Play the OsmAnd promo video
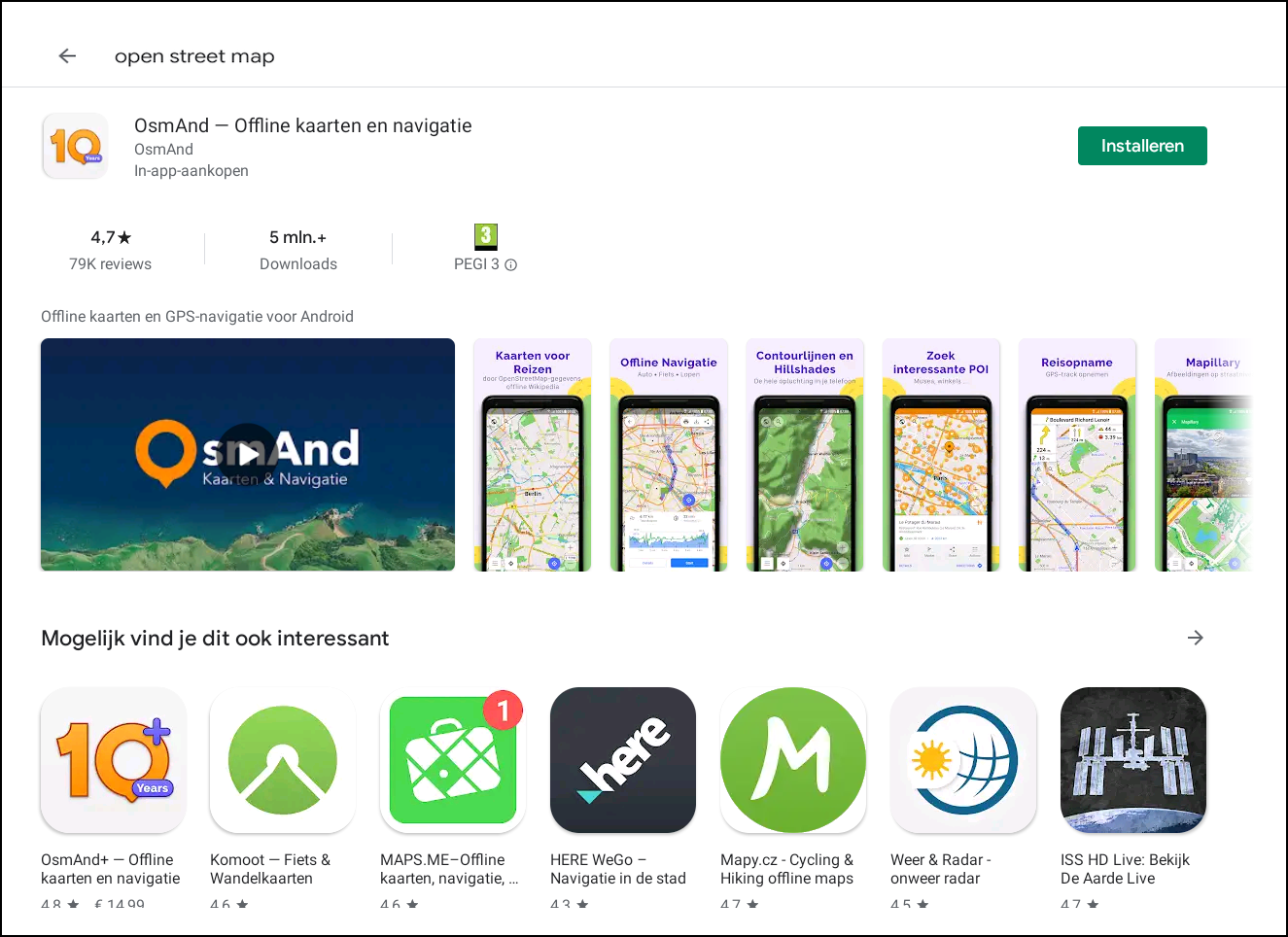 [x=248, y=454]
